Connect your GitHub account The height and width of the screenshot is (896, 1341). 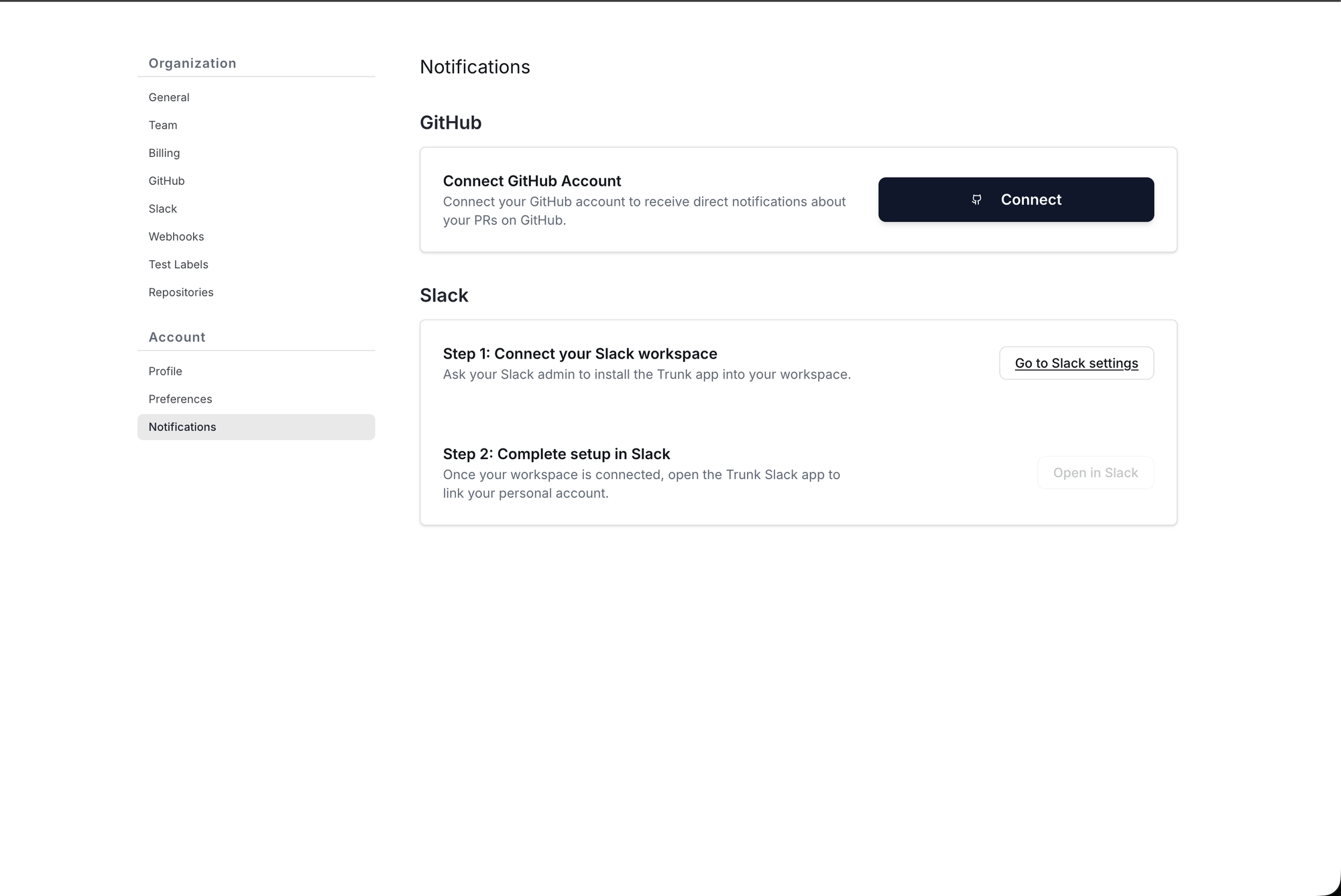click(1016, 200)
